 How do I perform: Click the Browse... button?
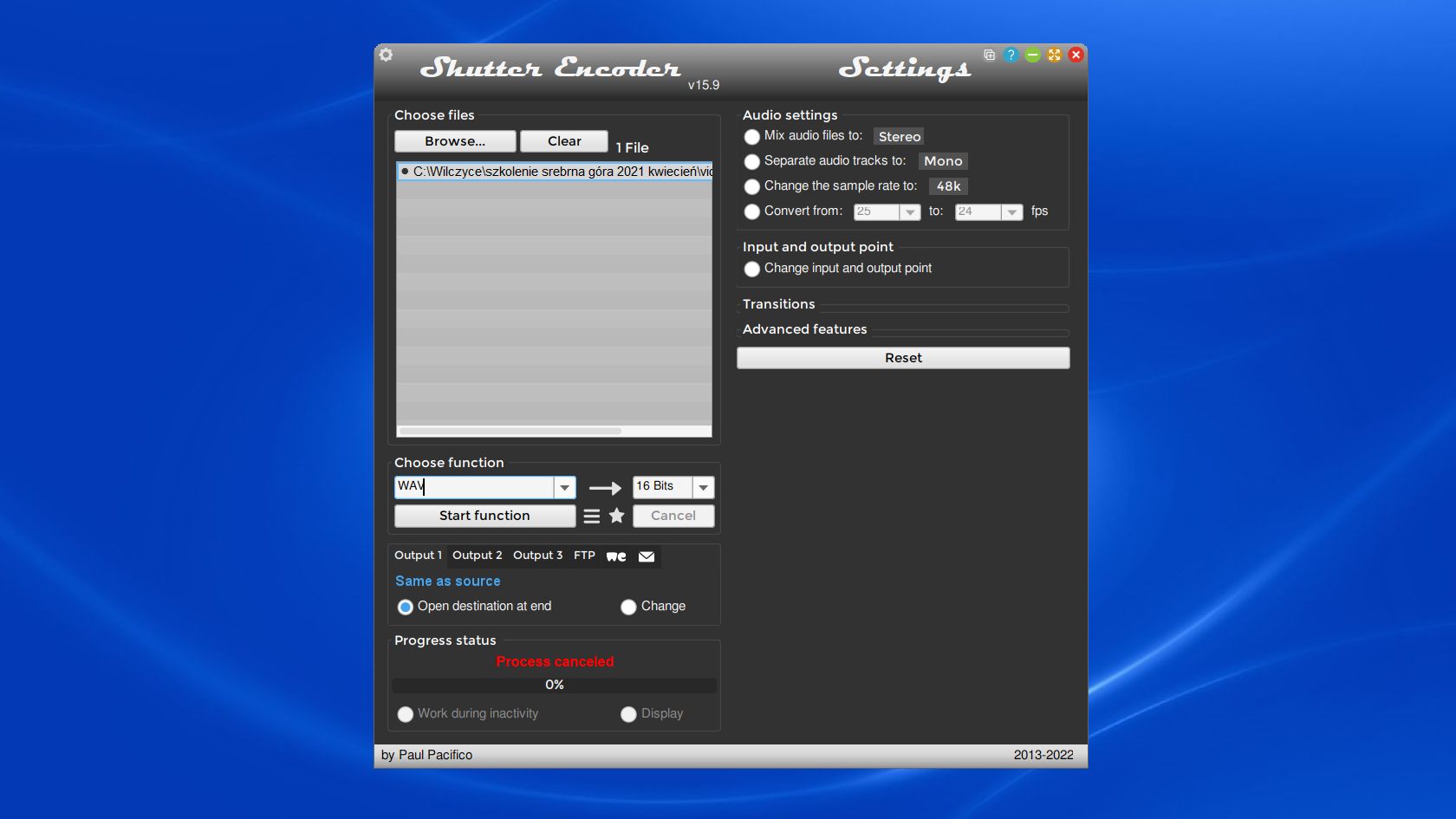pyautogui.click(x=455, y=141)
